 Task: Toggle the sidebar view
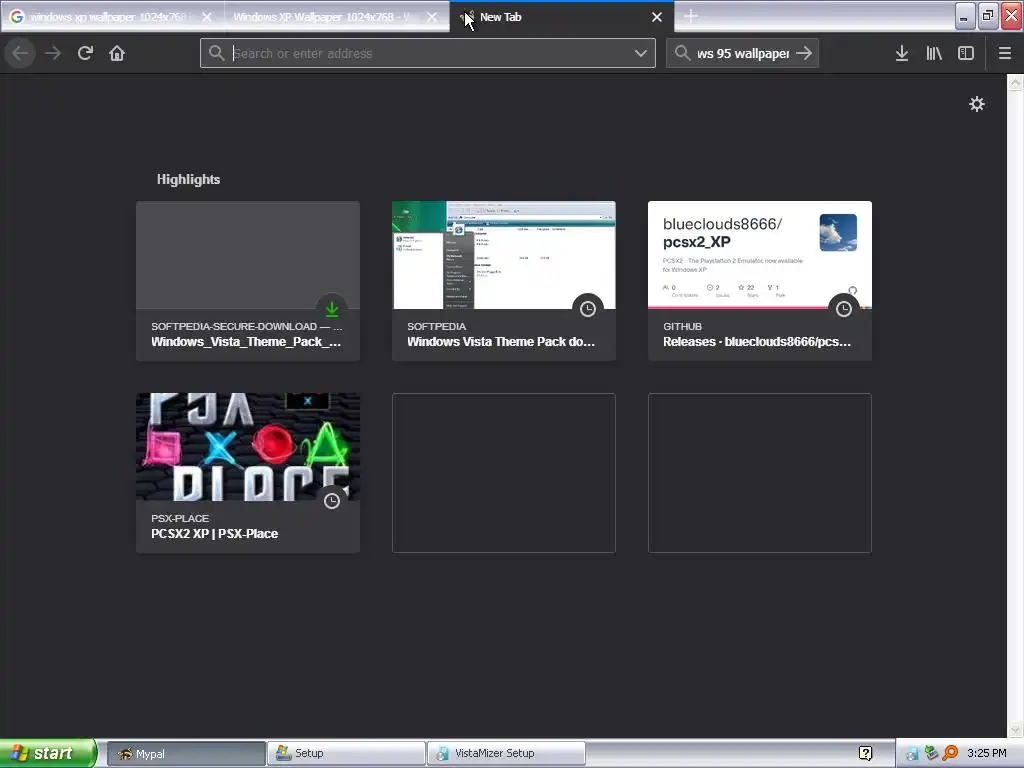pos(965,53)
